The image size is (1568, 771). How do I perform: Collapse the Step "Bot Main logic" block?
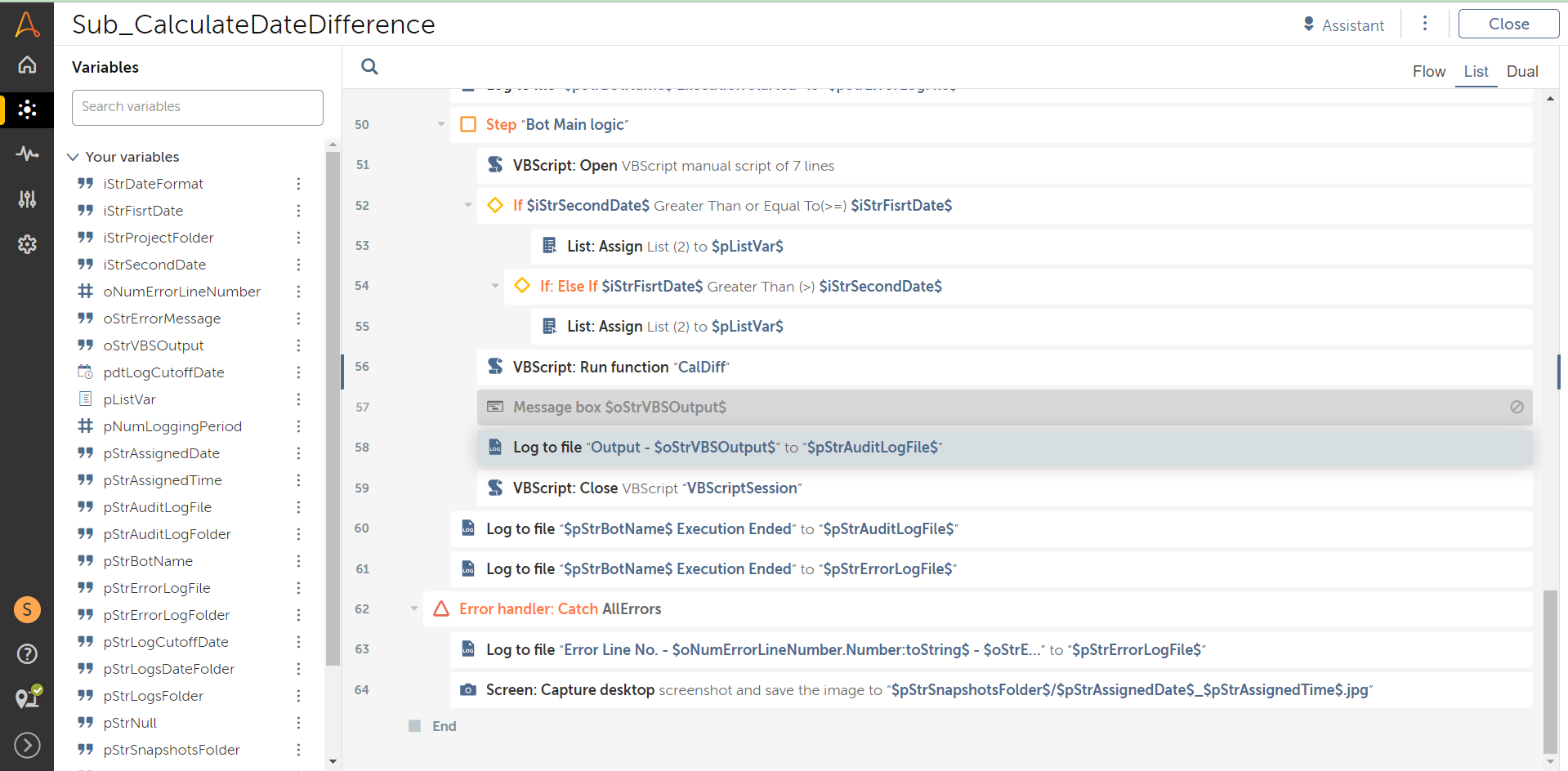[441, 124]
